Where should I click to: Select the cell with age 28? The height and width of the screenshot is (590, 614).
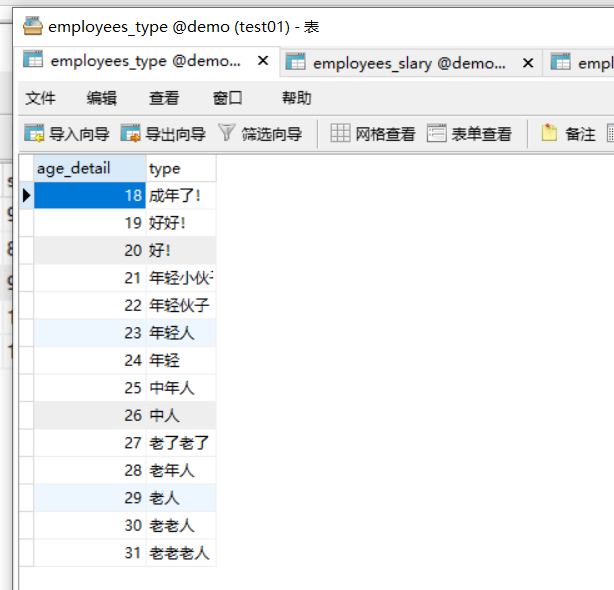tap(90, 470)
